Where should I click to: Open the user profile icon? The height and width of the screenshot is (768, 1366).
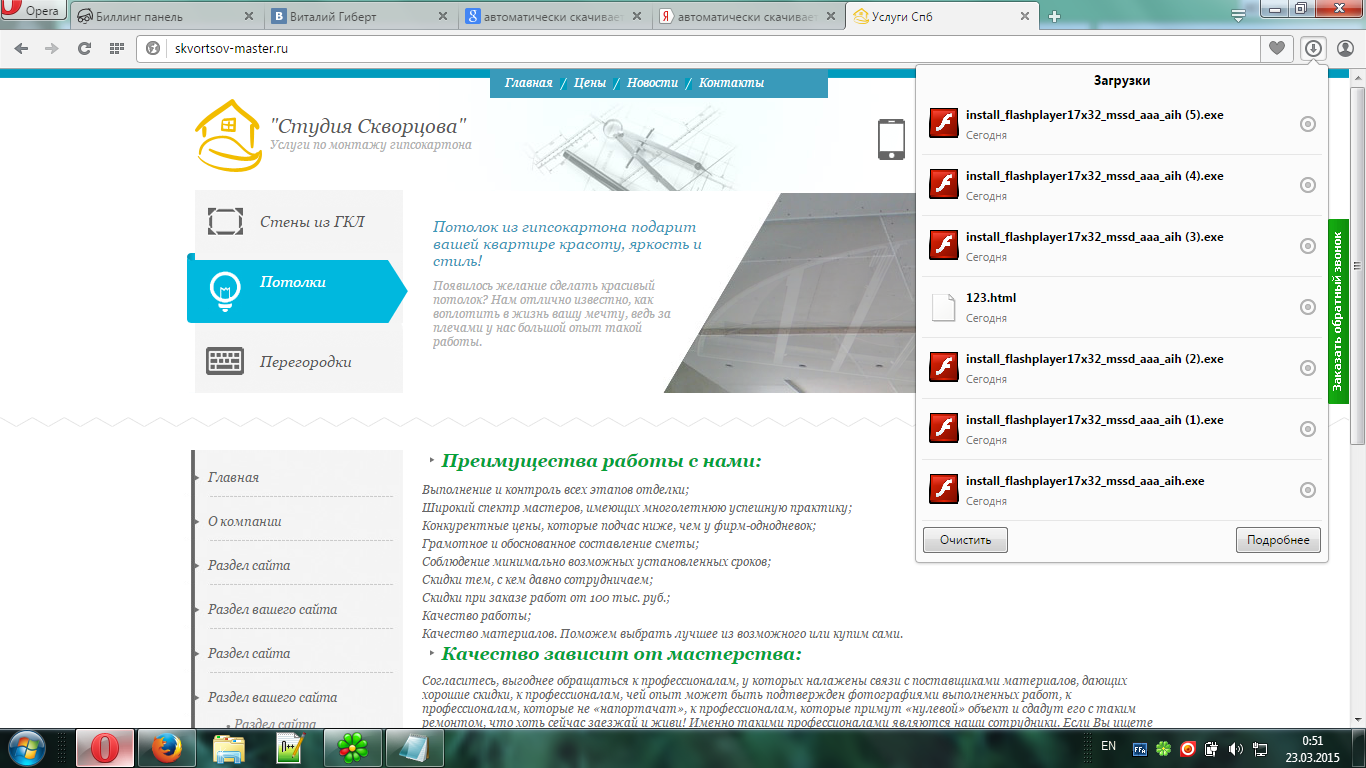click(x=1345, y=48)
